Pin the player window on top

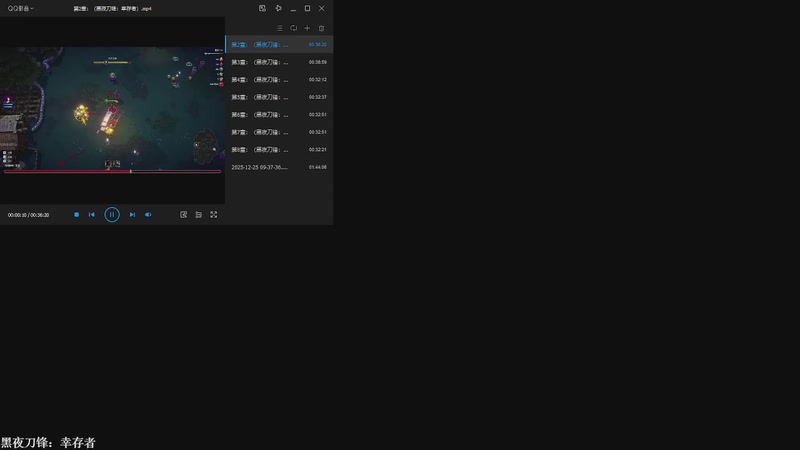pos(278,8)
